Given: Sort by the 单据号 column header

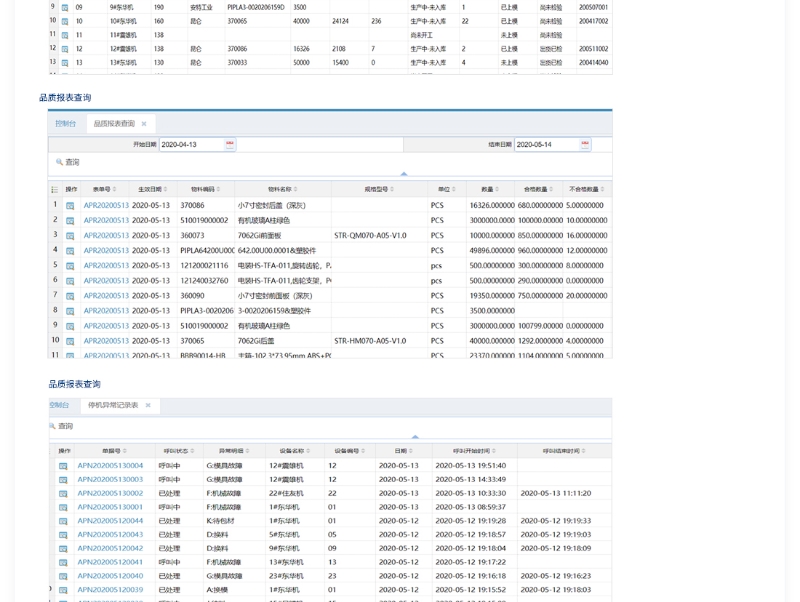Looking at the screenshot, I should pos(114,451).
